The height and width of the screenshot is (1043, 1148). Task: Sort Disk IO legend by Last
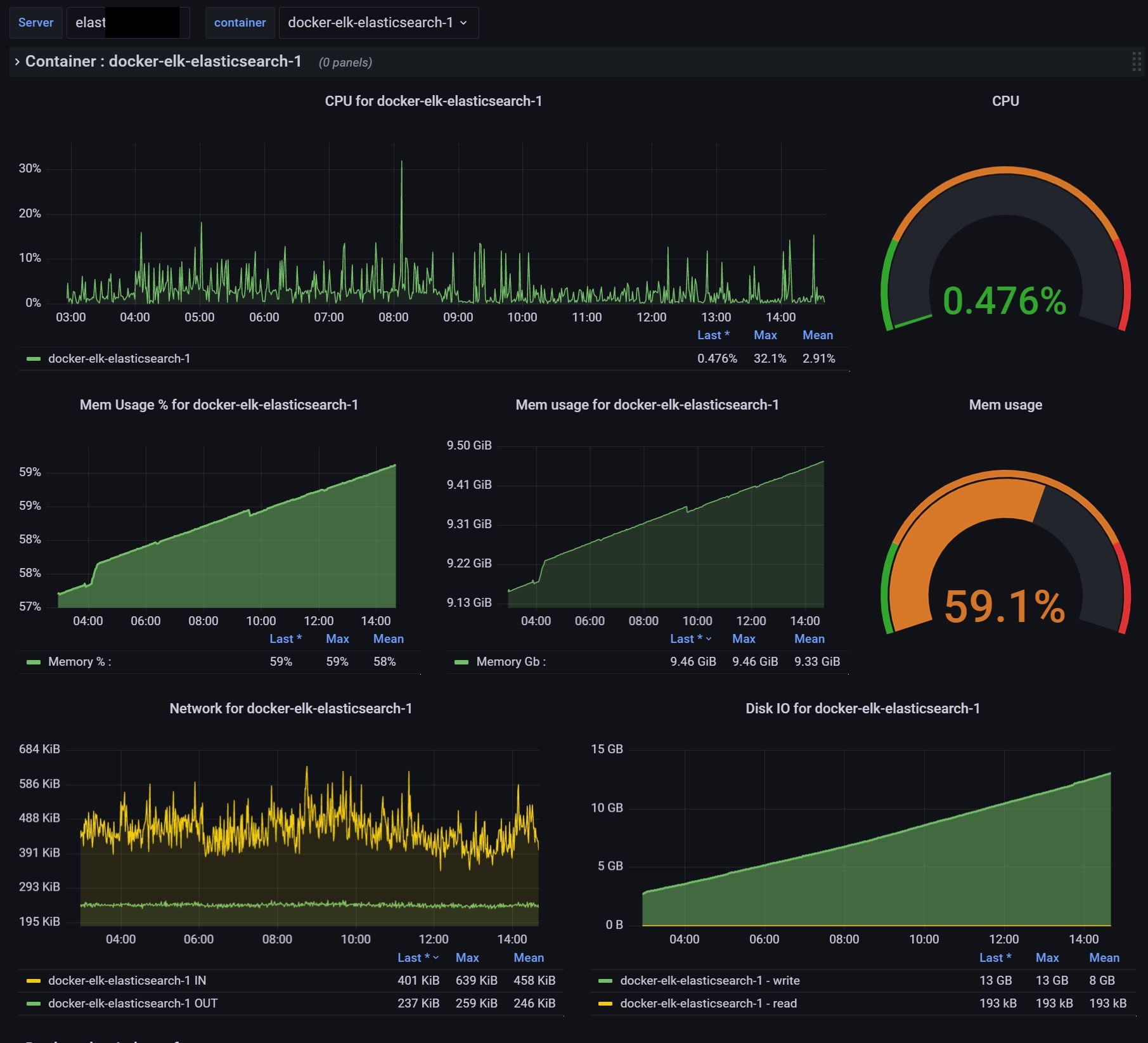[995, 958]
